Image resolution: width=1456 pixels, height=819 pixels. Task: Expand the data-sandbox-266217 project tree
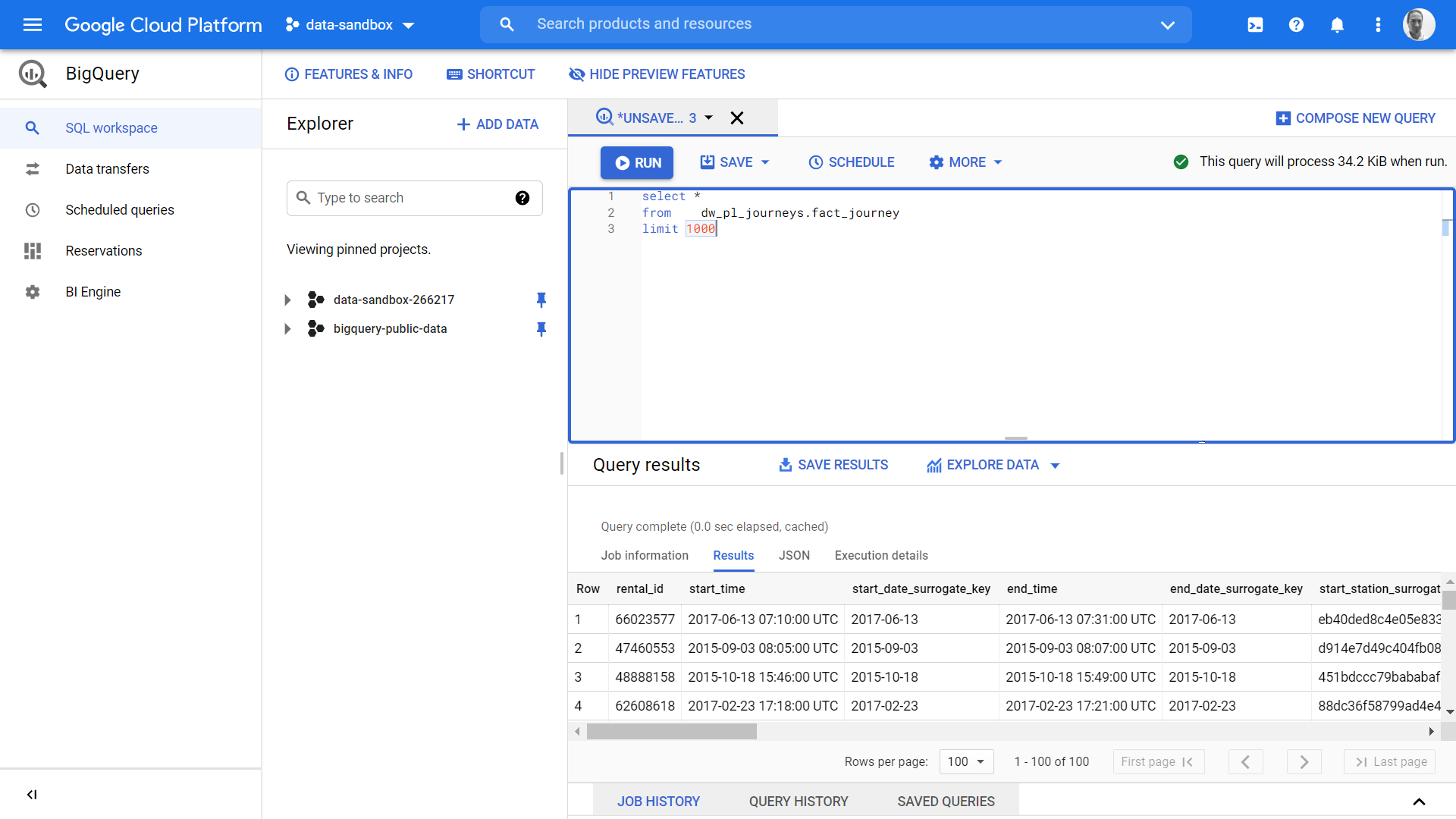pyautogui.click(x=287, y=300)
